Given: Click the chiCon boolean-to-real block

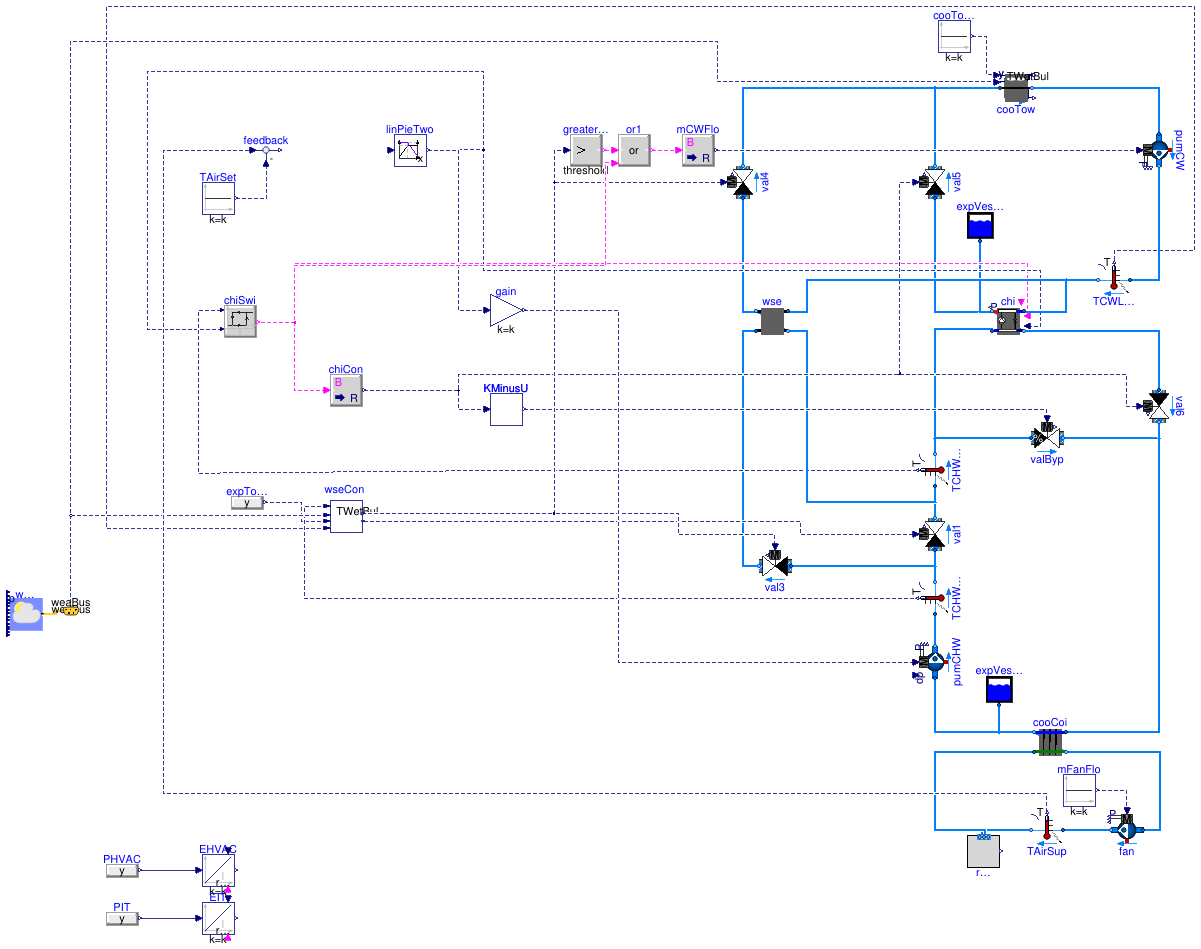Looking at the screenshot, I should point(346,390).
